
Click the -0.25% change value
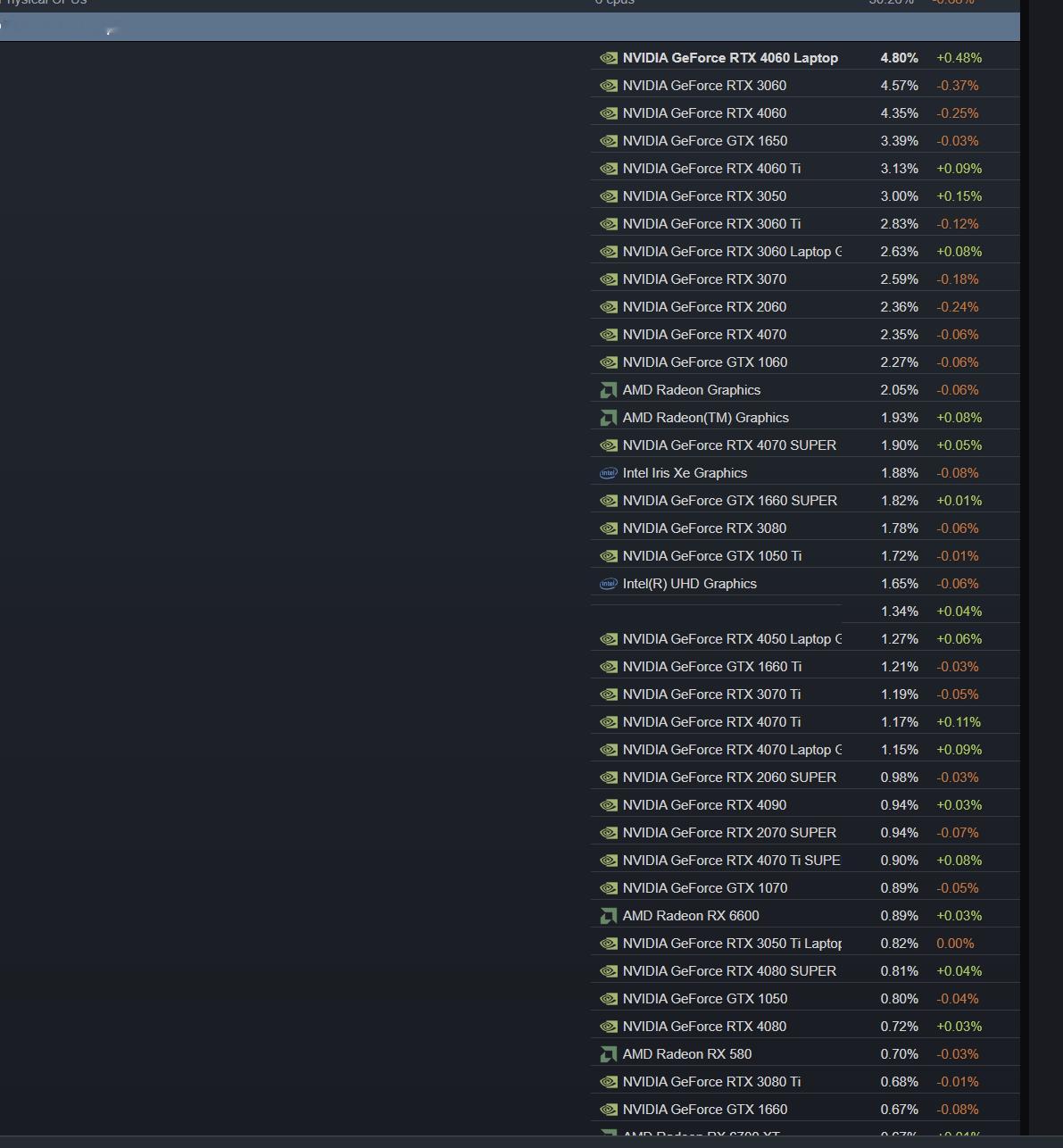pos(958,113)
